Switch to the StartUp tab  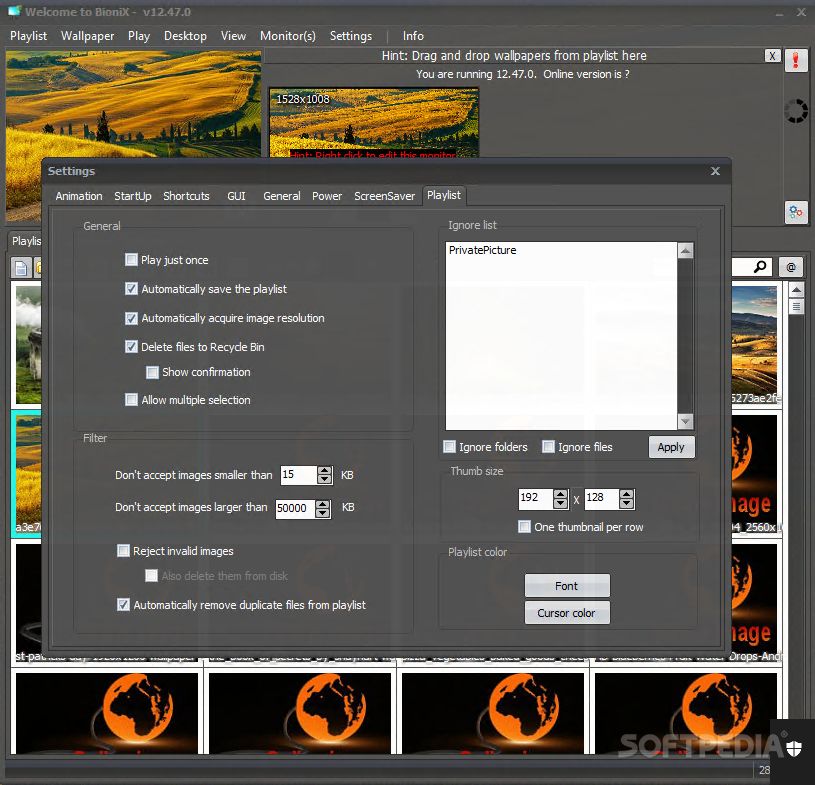133,196
